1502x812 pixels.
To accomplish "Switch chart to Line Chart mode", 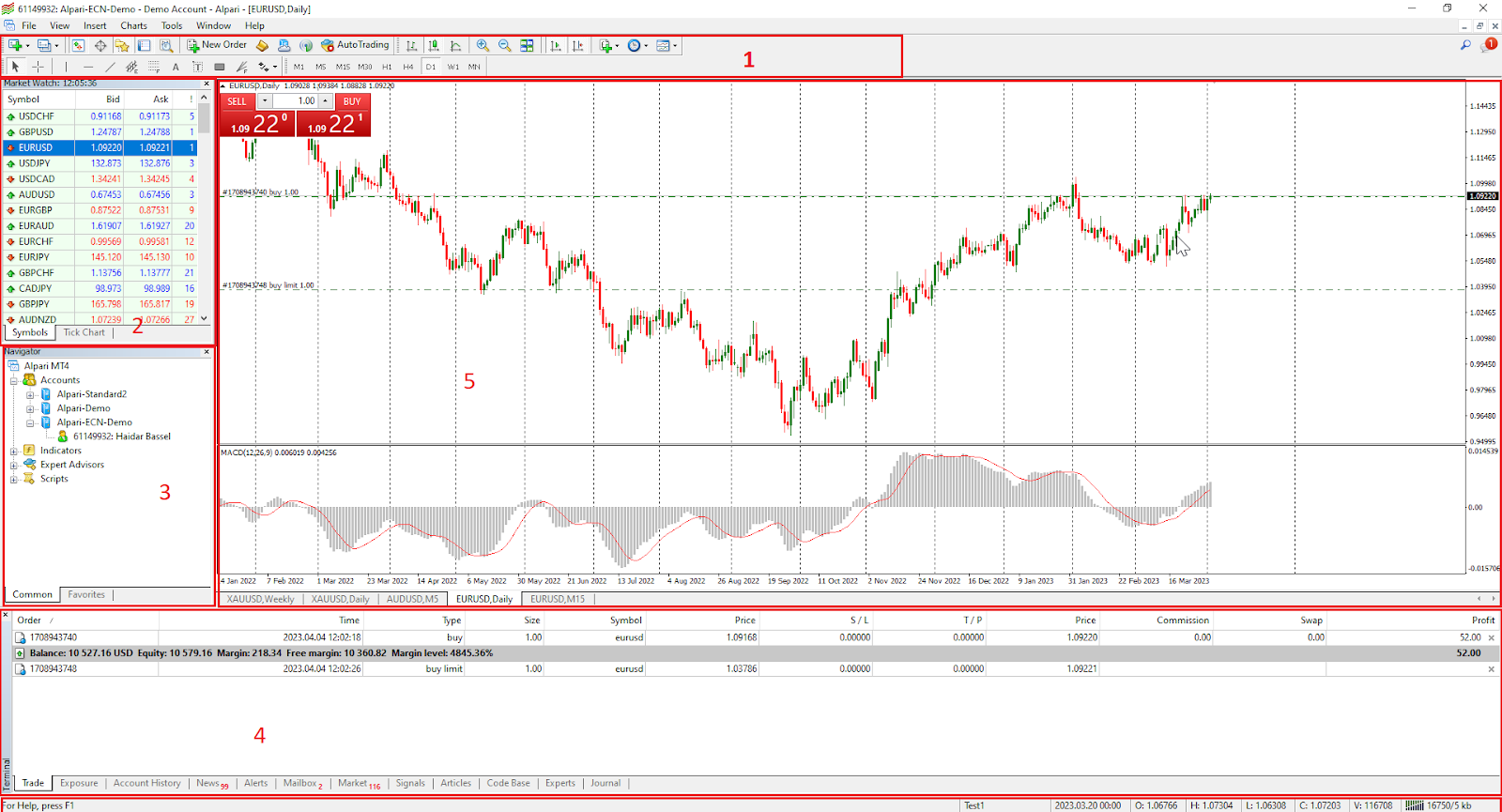I will [455, 45].
